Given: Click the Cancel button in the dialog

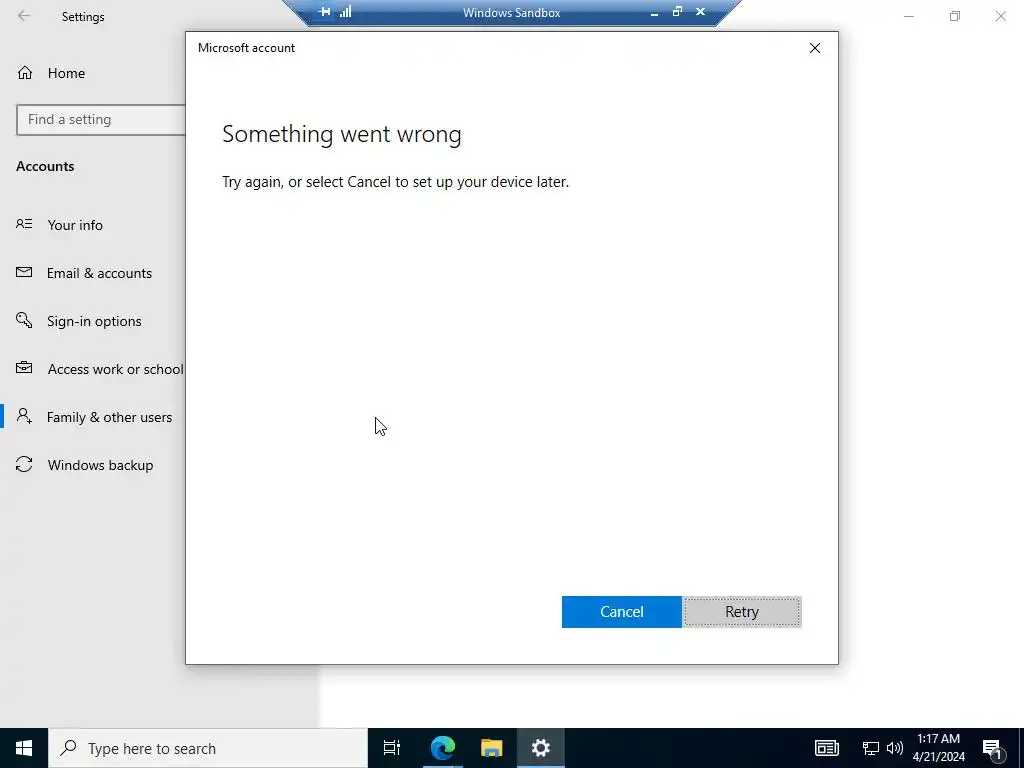Looking at the screenshot, I should 621,612.
